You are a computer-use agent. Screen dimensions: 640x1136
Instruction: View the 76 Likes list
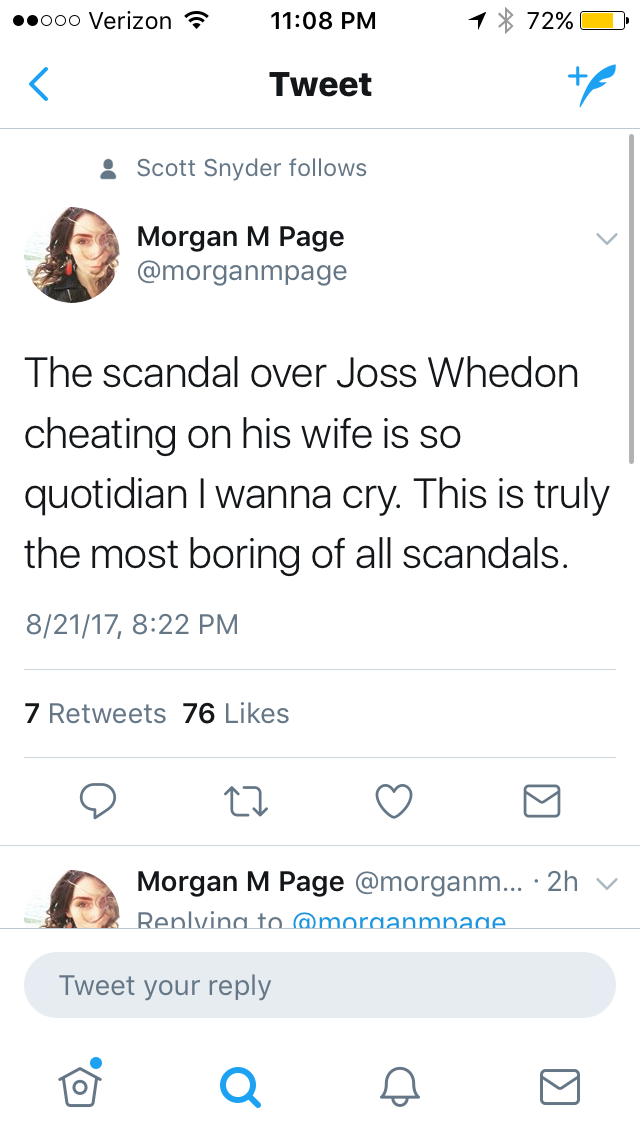(236, 714)
